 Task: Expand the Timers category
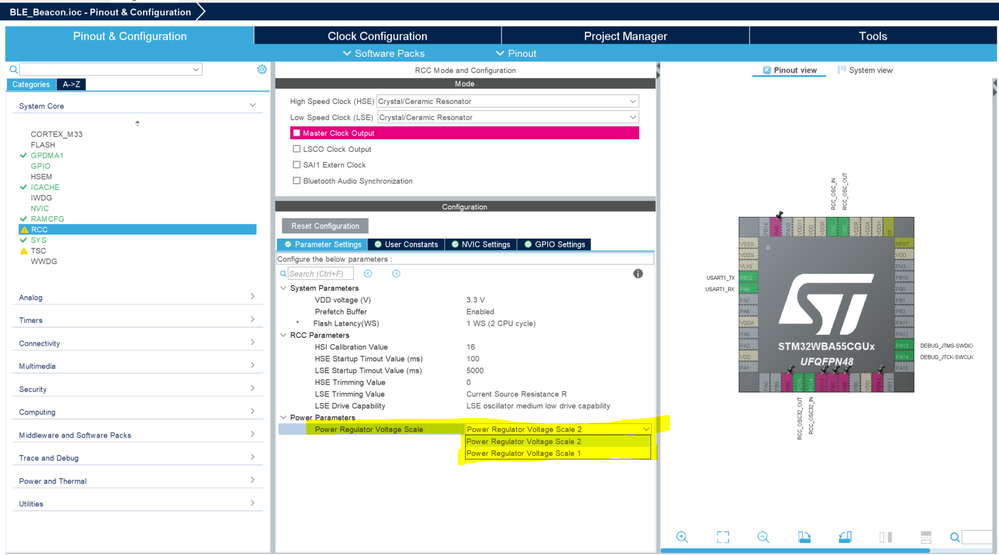pos(252,319)
